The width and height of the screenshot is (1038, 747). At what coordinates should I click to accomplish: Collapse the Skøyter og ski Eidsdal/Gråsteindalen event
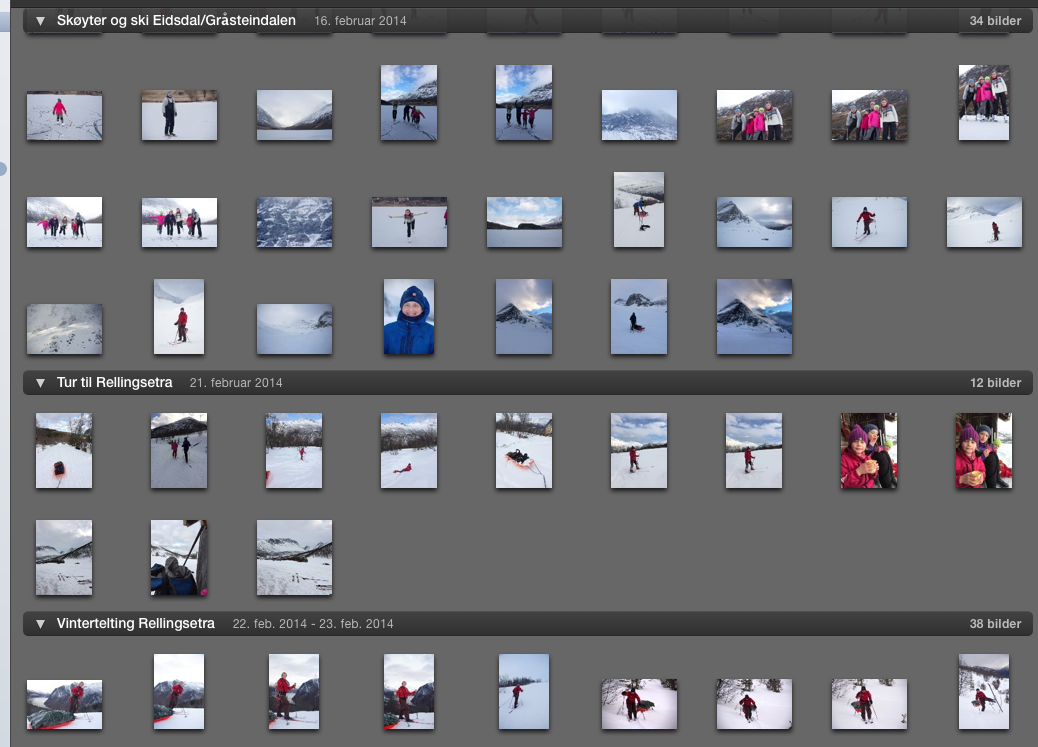[x=41, y=21]
